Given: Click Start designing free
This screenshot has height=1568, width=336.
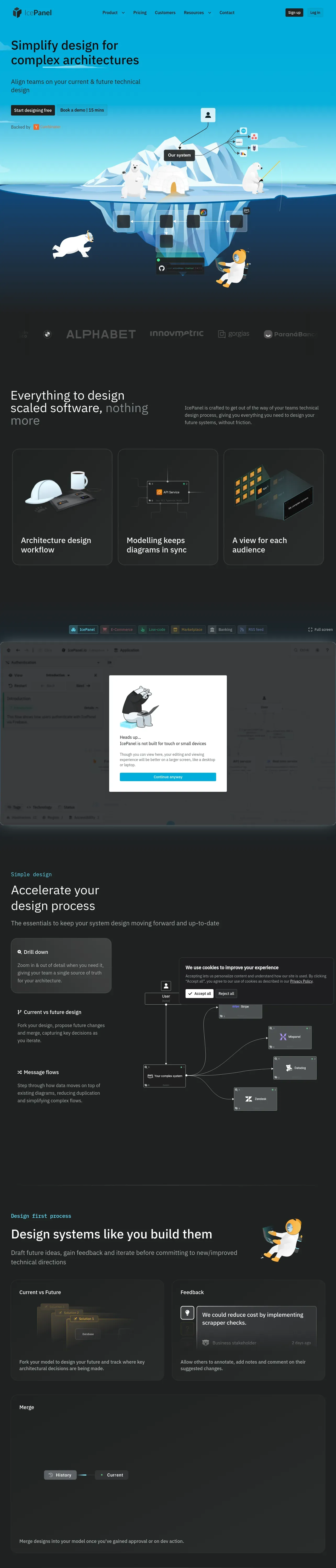Looking at the screenshot, I should click(33, 110).
